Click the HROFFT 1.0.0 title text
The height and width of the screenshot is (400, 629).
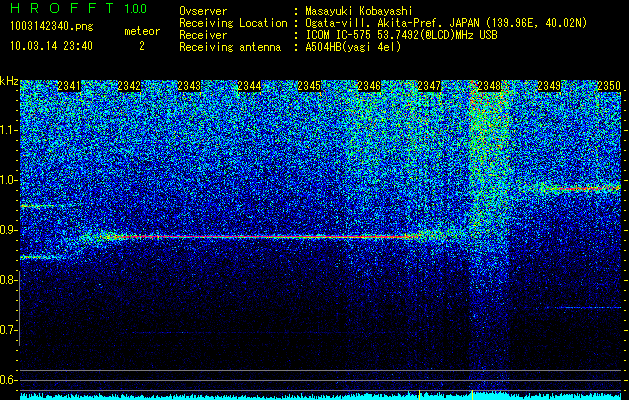78,8
